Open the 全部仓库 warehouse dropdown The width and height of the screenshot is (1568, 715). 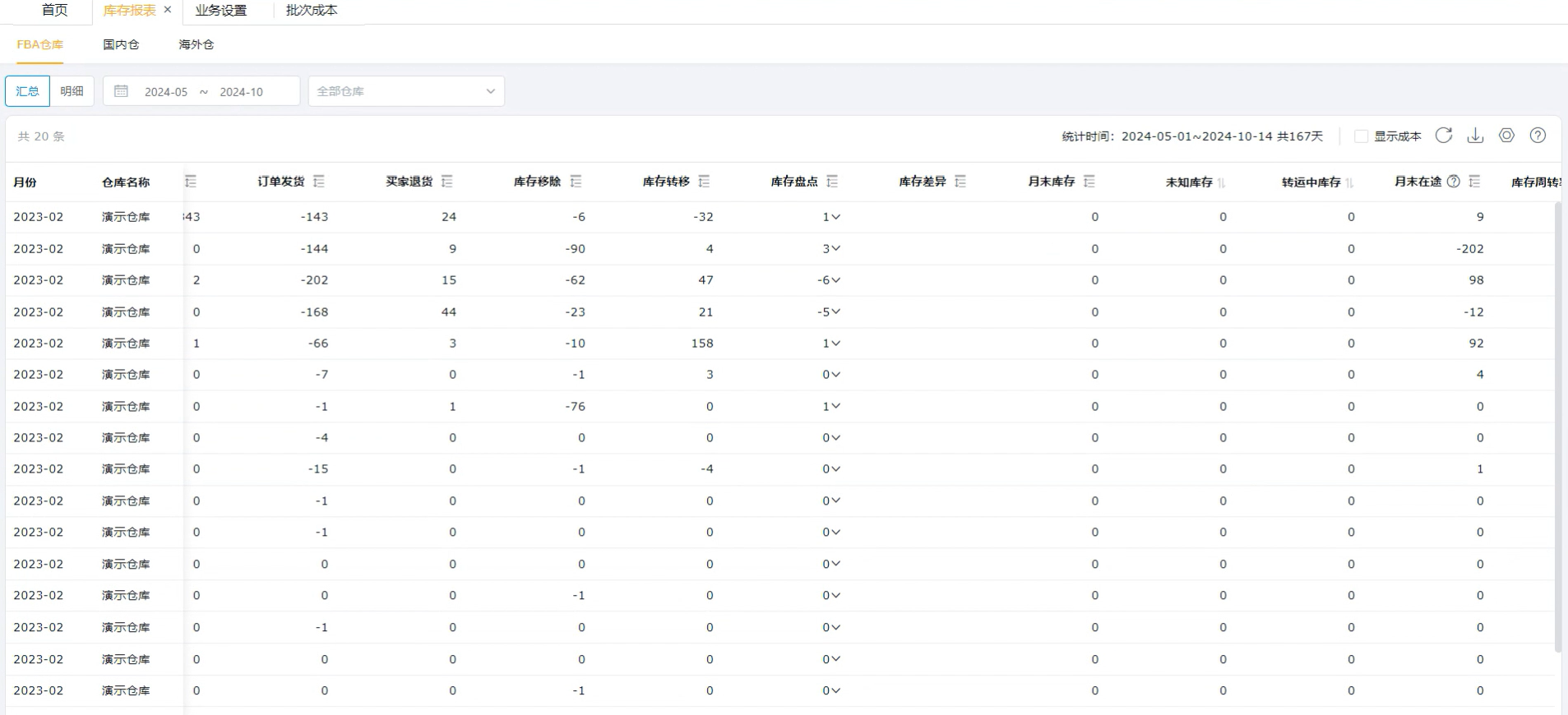406,91
